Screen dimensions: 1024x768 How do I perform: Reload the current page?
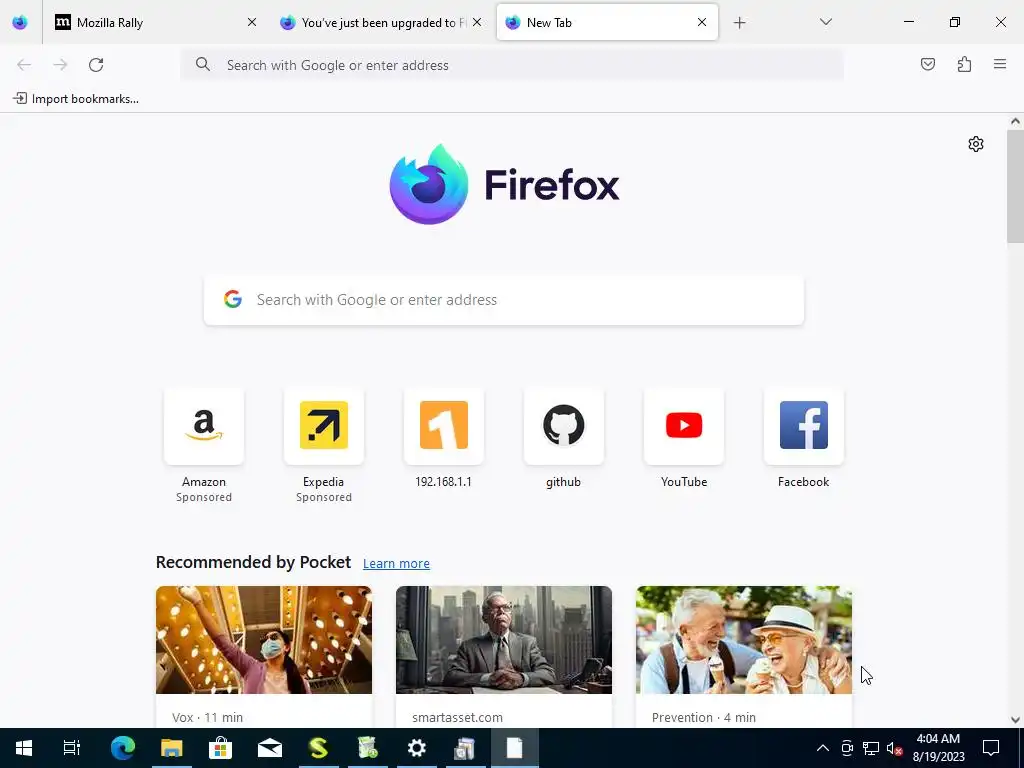(96, 65)
